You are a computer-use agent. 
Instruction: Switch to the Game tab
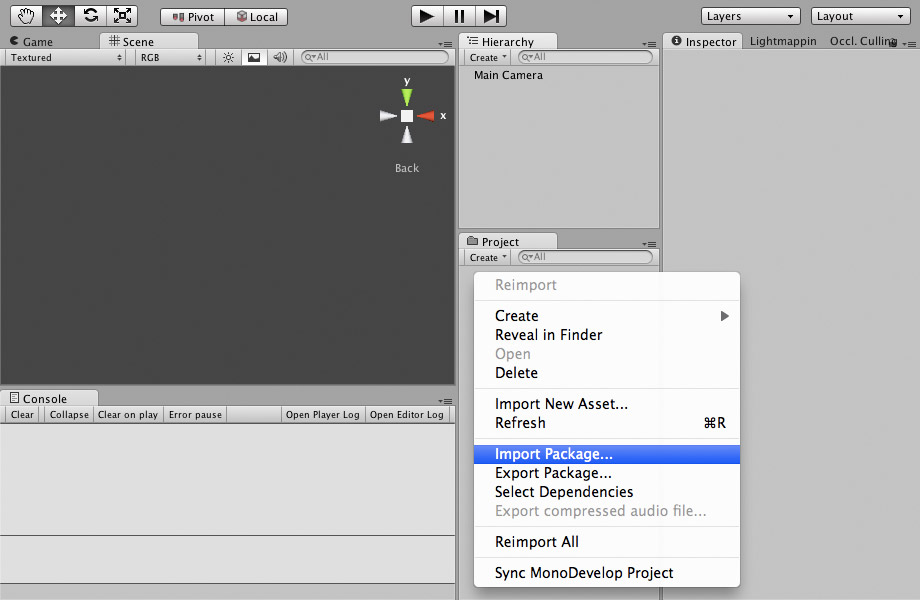[32, 42]
